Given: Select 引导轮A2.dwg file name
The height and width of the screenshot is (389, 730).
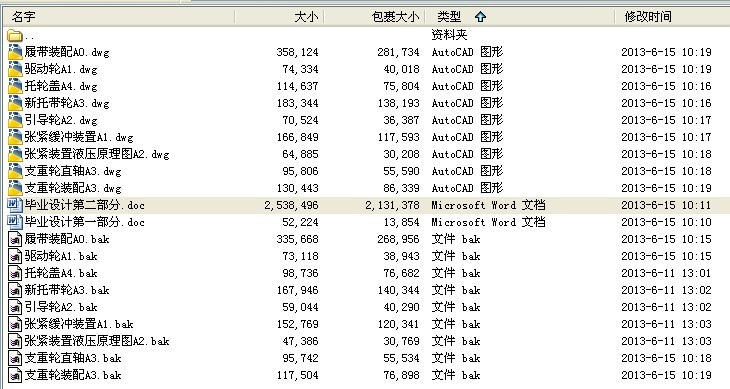Looking at the screenshot, I should click(x=61, y=120).
